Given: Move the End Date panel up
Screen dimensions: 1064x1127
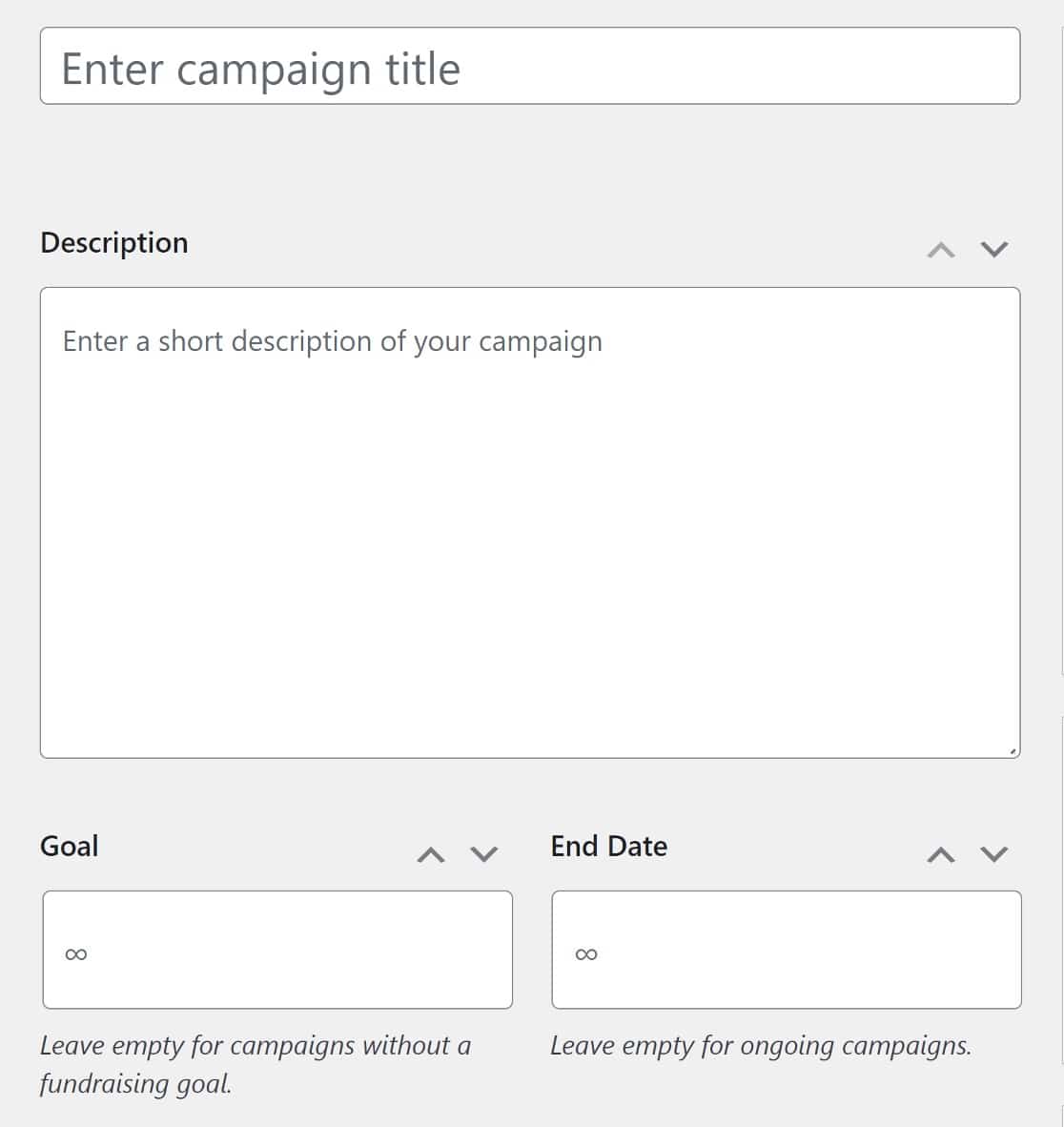Looking at the screenshot, I should (x=941, y=854).
